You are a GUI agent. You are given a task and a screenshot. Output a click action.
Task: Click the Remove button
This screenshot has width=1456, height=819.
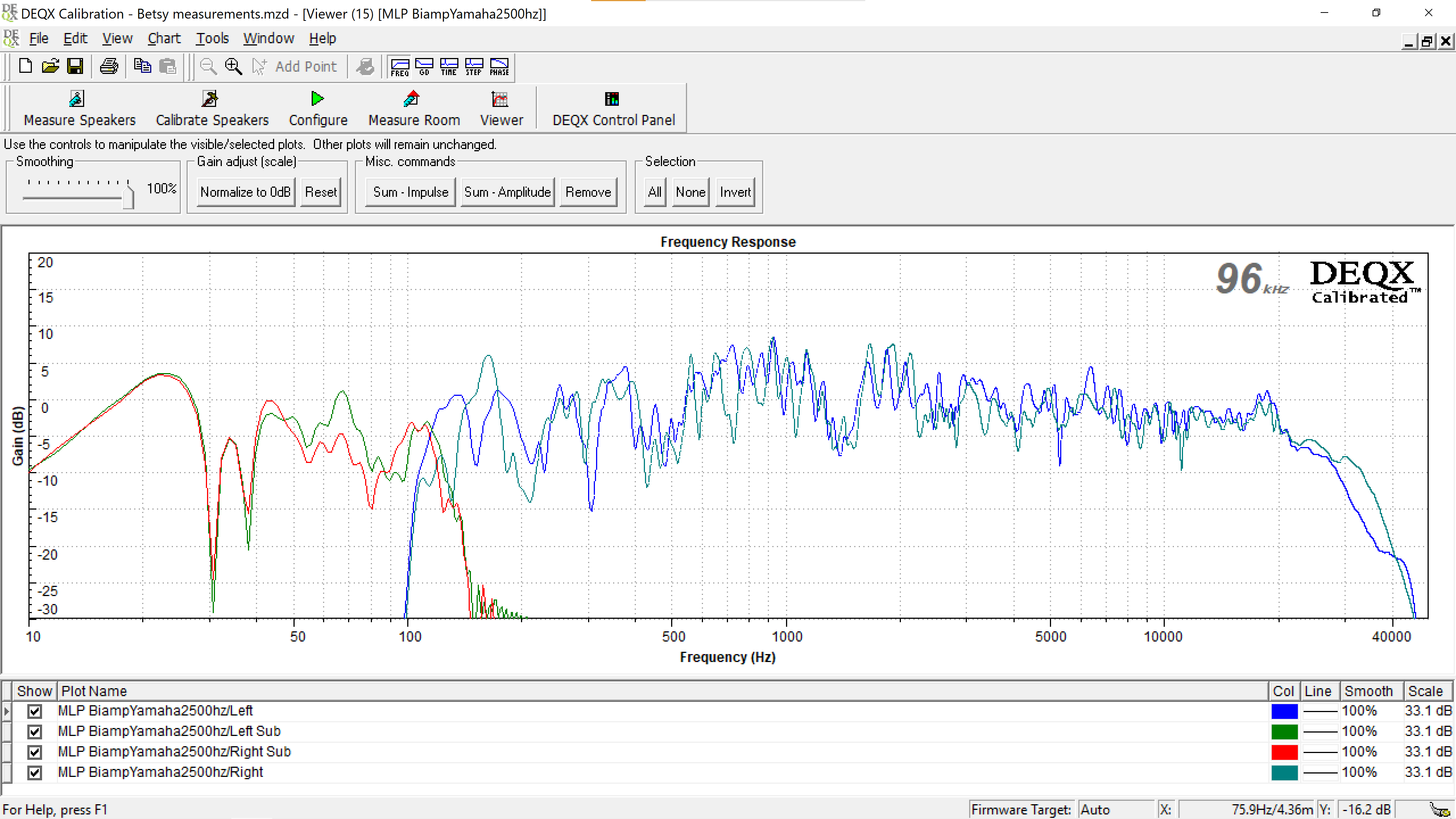tap(588, 192)
